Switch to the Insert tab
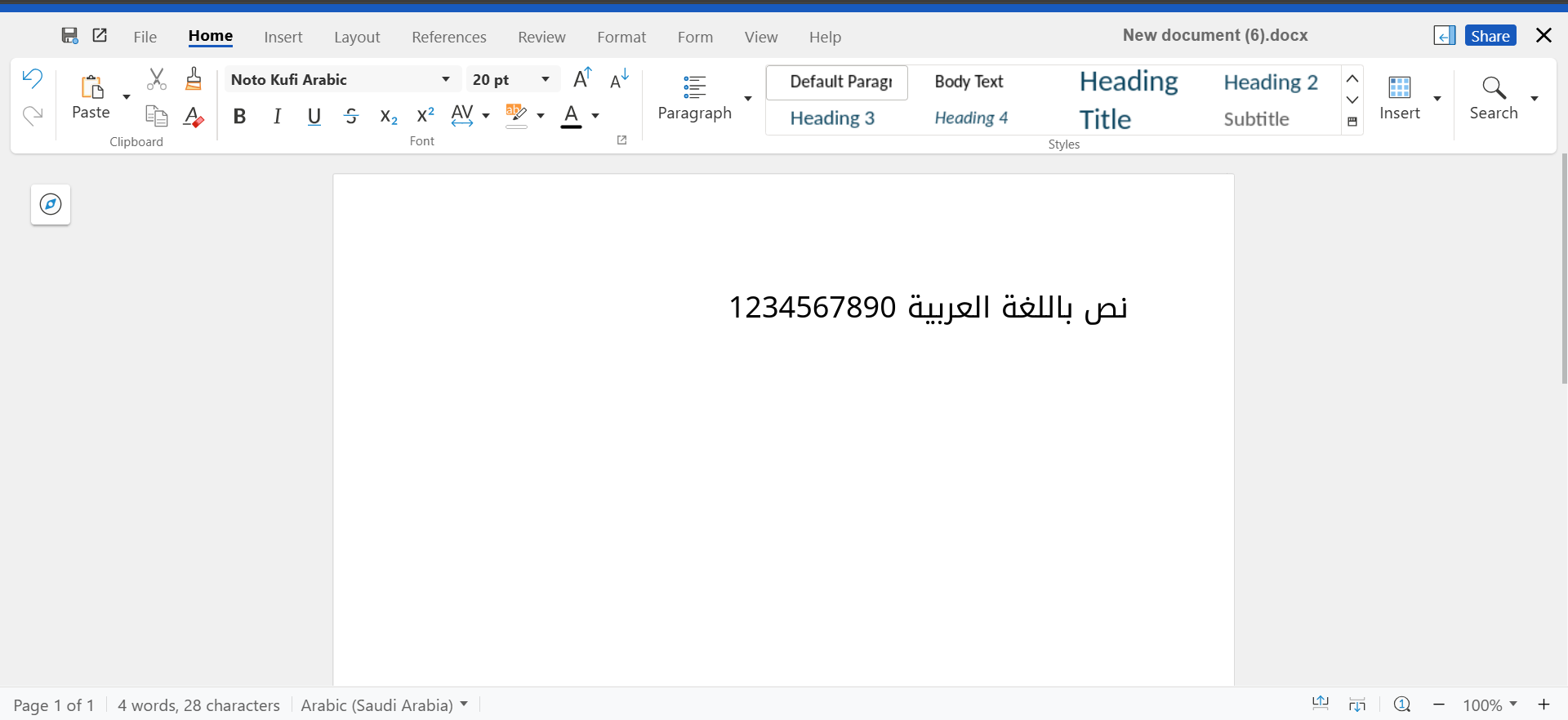The image size is (1568, 720). 283,37
